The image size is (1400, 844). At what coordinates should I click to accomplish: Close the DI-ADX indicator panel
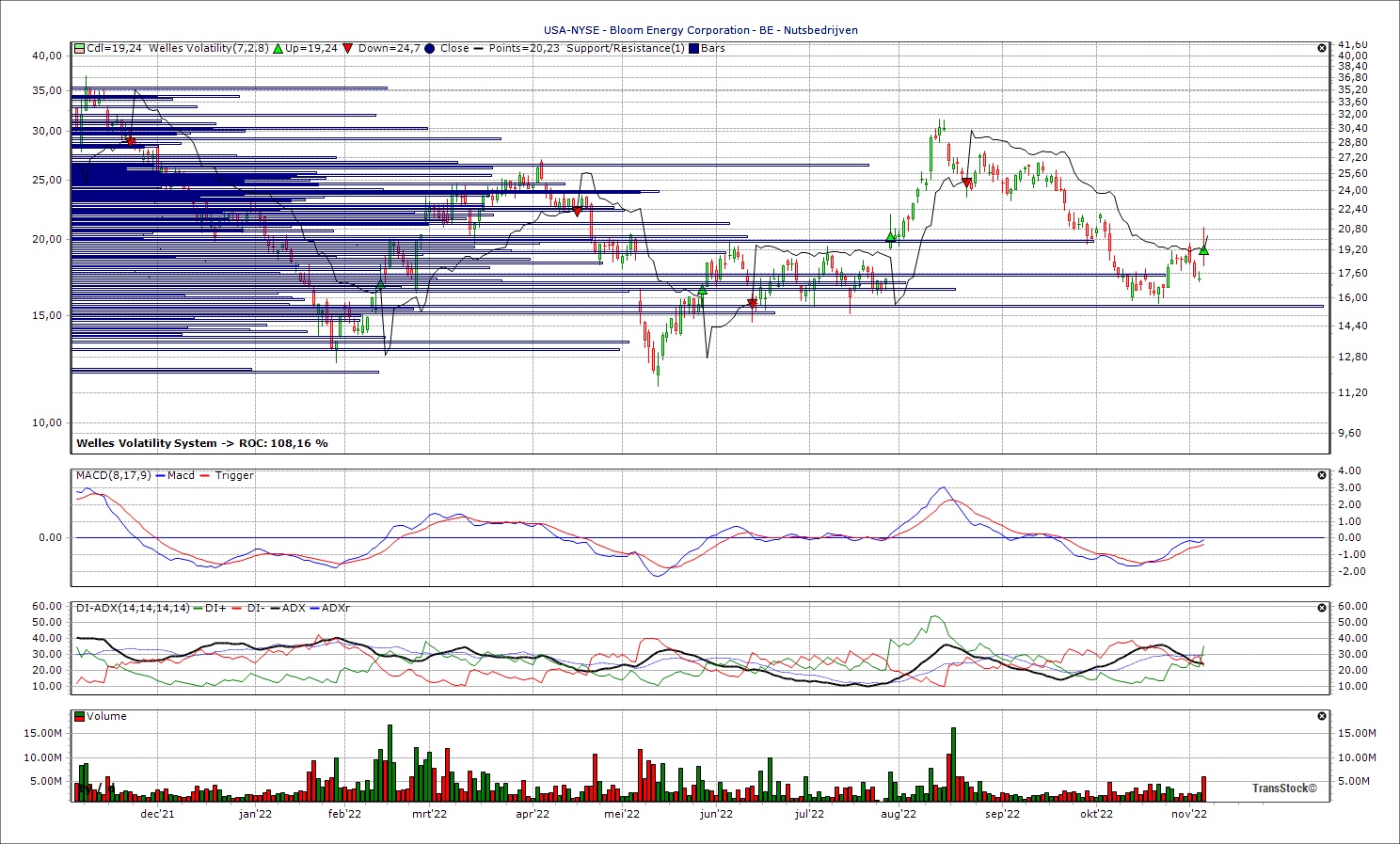(x=1322, y=608)
